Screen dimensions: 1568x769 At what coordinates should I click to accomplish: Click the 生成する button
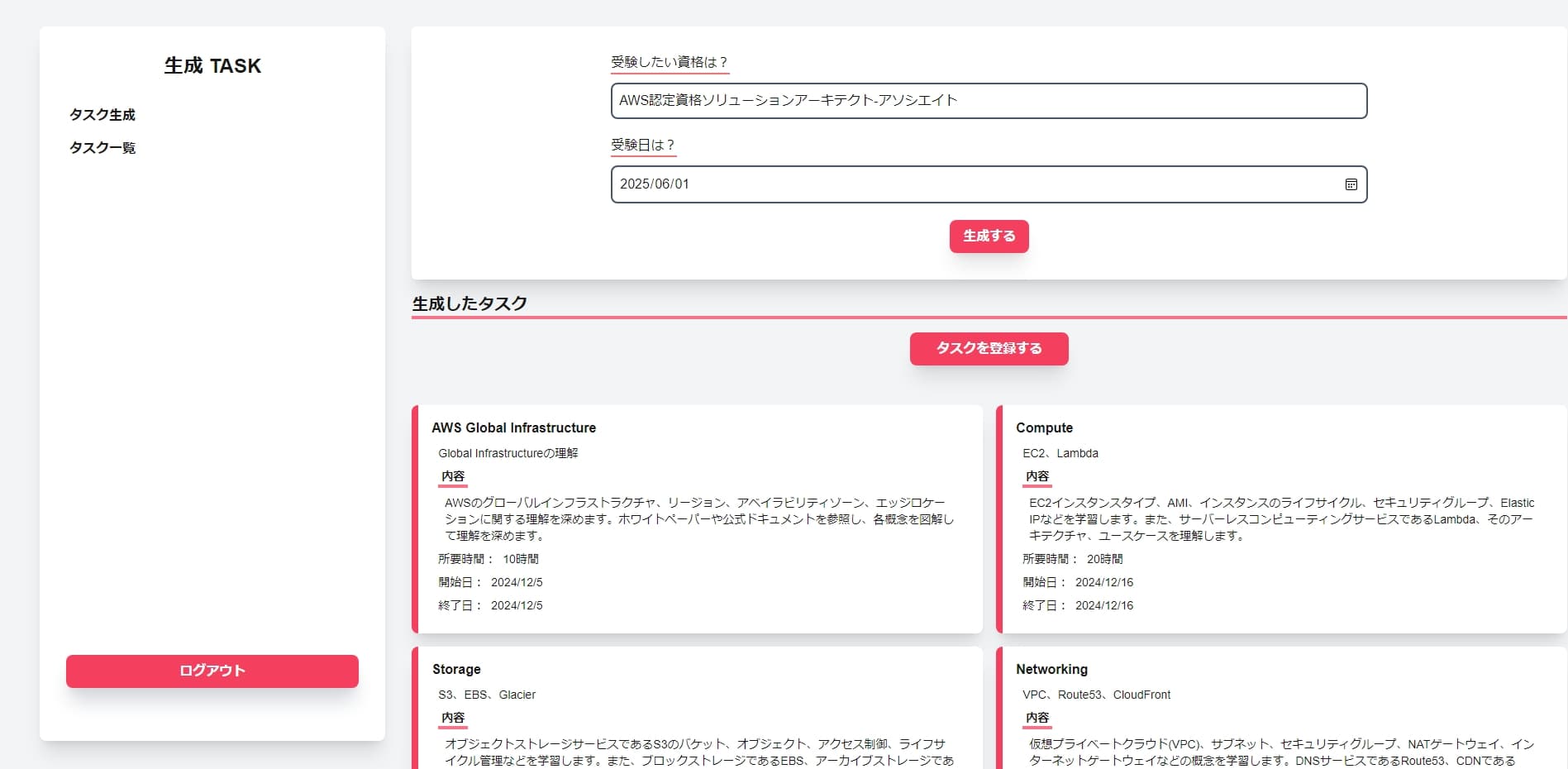click(989, 236)
